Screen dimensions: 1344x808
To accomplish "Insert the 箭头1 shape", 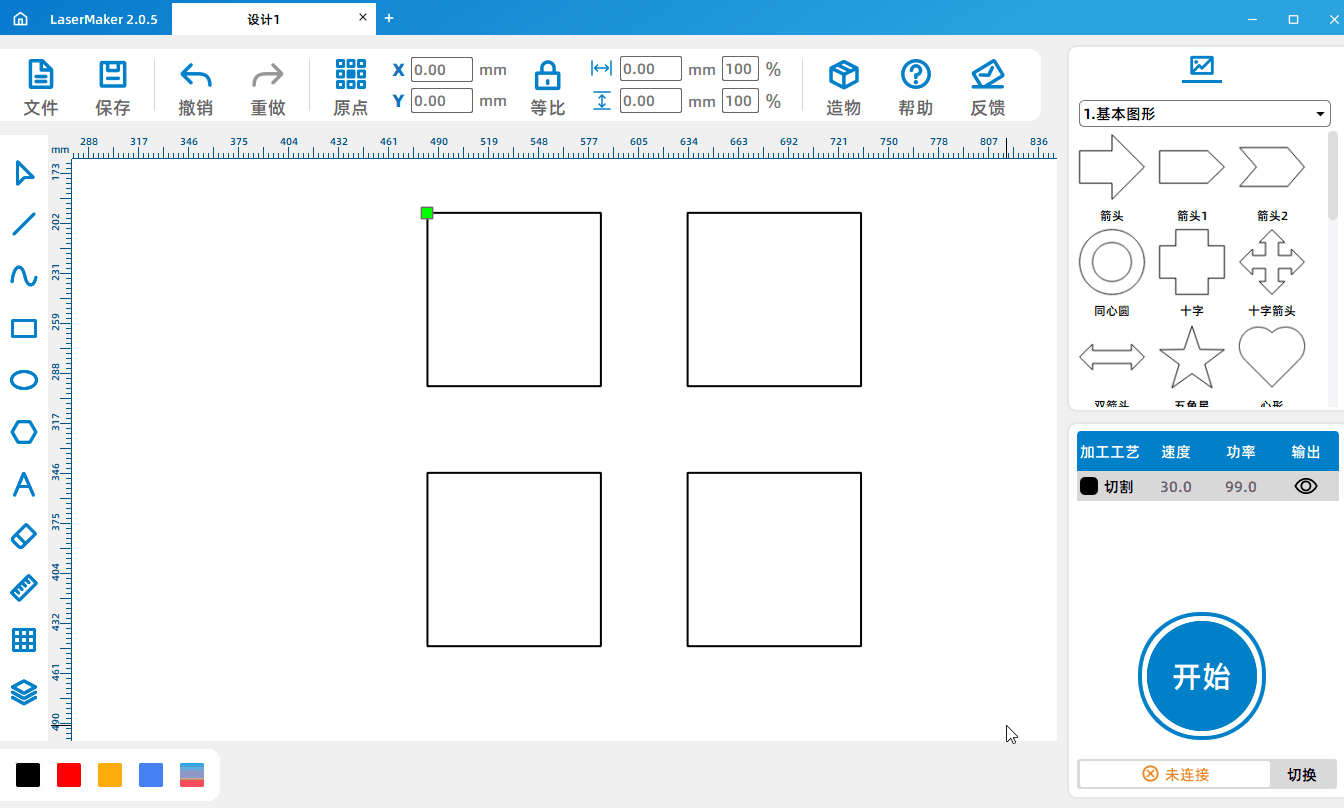I will [x=1192, y=167].
